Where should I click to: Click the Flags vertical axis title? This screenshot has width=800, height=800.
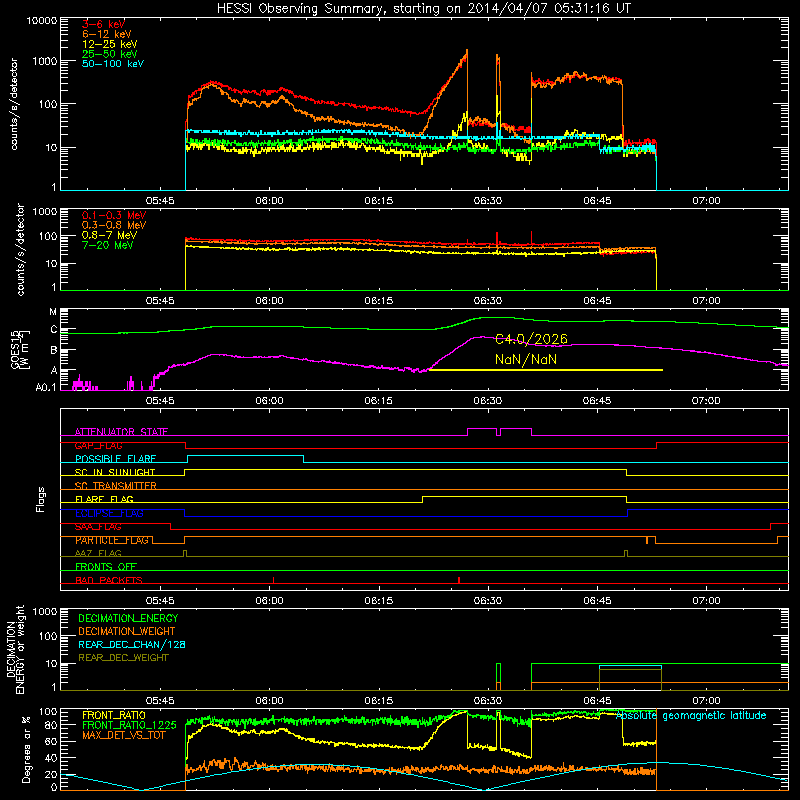click(41, 499)
